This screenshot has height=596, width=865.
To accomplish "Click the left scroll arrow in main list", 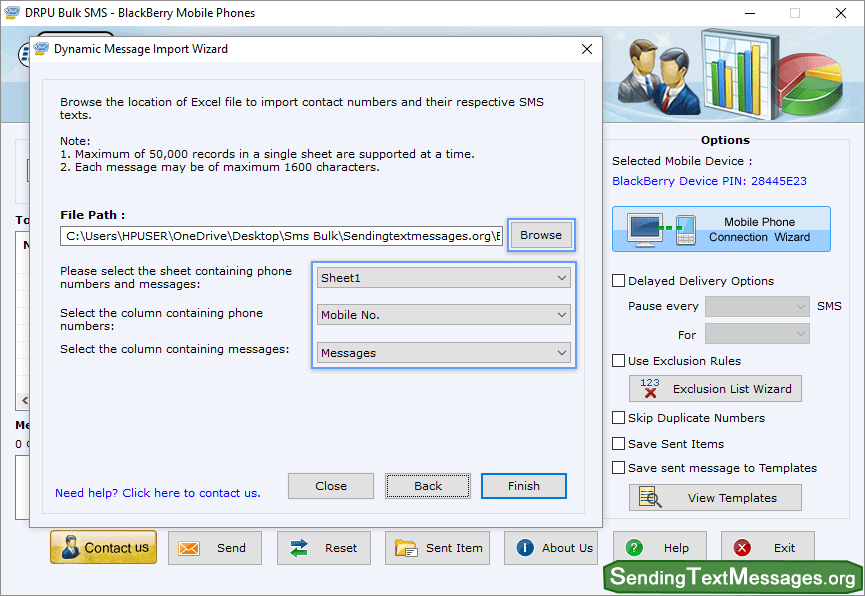I will (x=24, y=400).
